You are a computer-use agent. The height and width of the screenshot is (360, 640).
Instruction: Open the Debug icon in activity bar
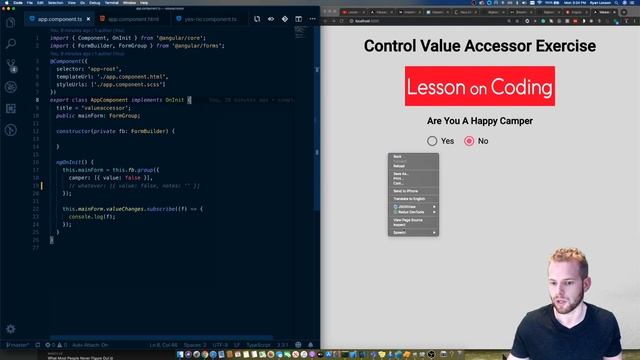11,87
